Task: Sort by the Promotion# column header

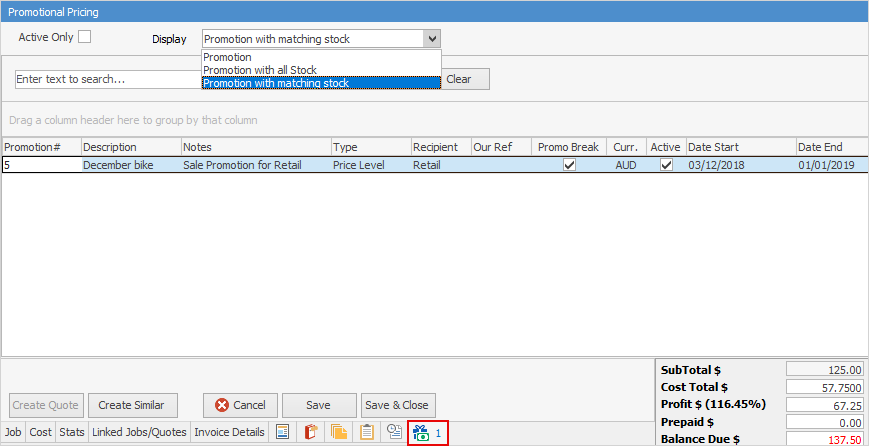Action: click(x=42, y=147)
